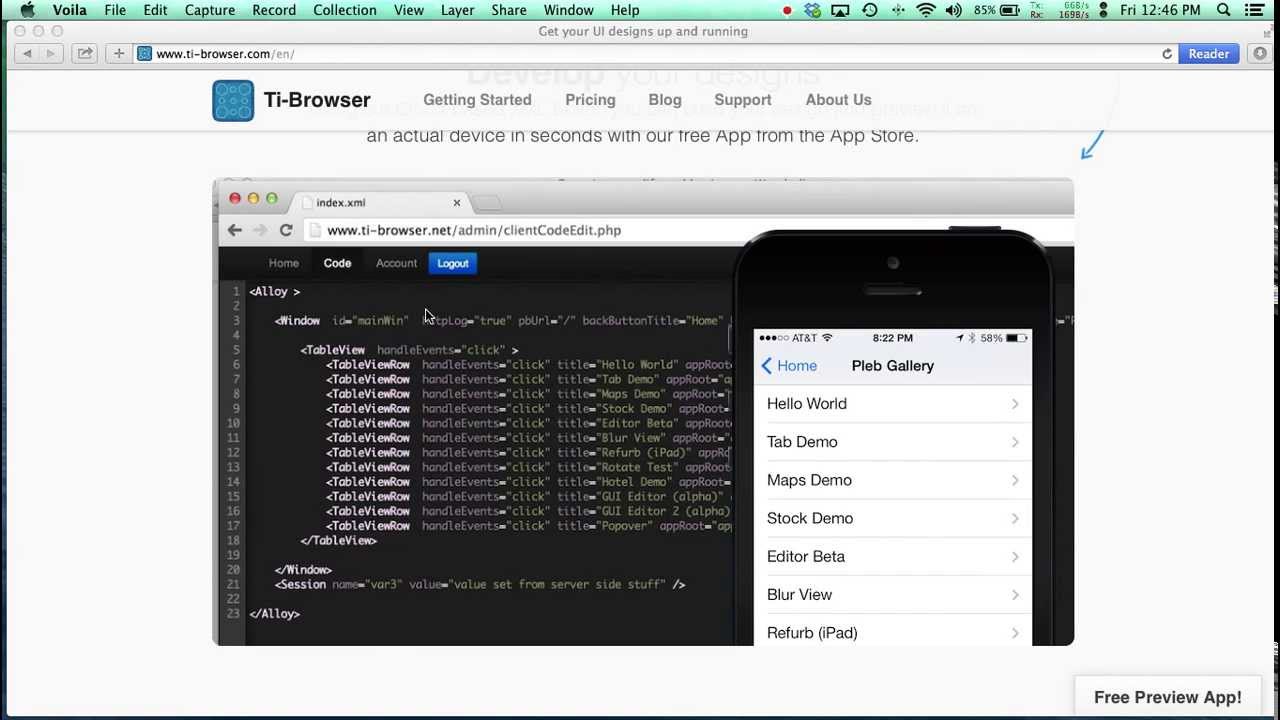Image resolution: width=1280 pixels, height=720 pixels.
Task: Open the Layer menu
Action: tap(458, 10)
